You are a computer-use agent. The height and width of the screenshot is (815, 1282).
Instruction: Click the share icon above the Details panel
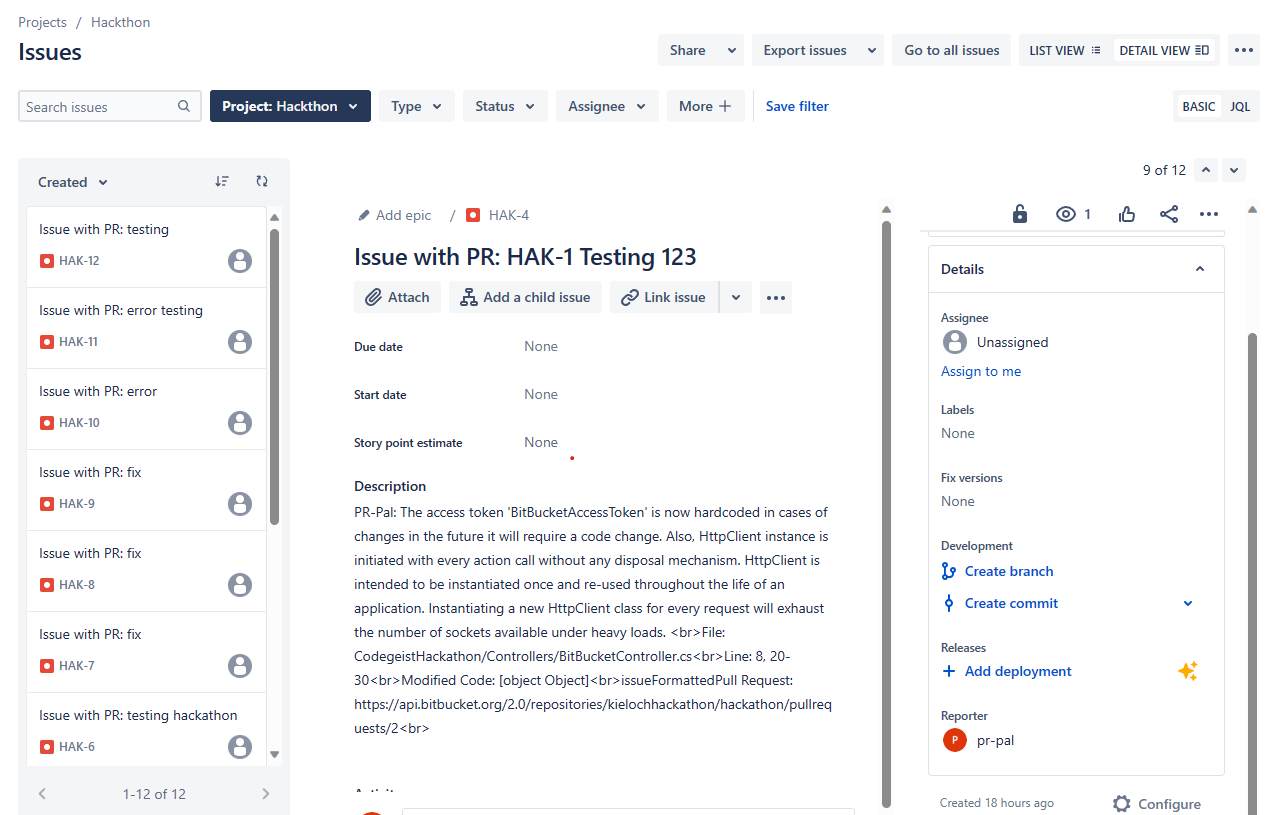[1168, 214]
